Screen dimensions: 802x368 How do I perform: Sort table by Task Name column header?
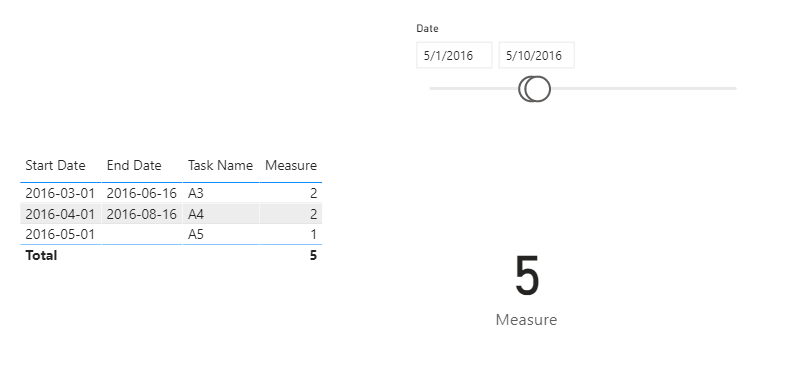point(220,165)
